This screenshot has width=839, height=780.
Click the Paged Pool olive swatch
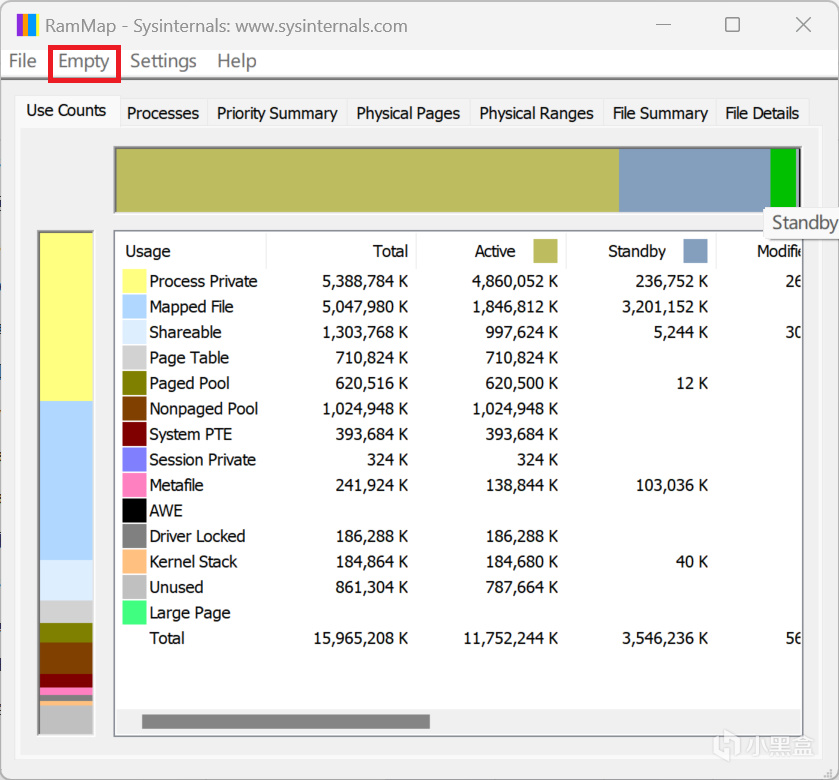134,383
